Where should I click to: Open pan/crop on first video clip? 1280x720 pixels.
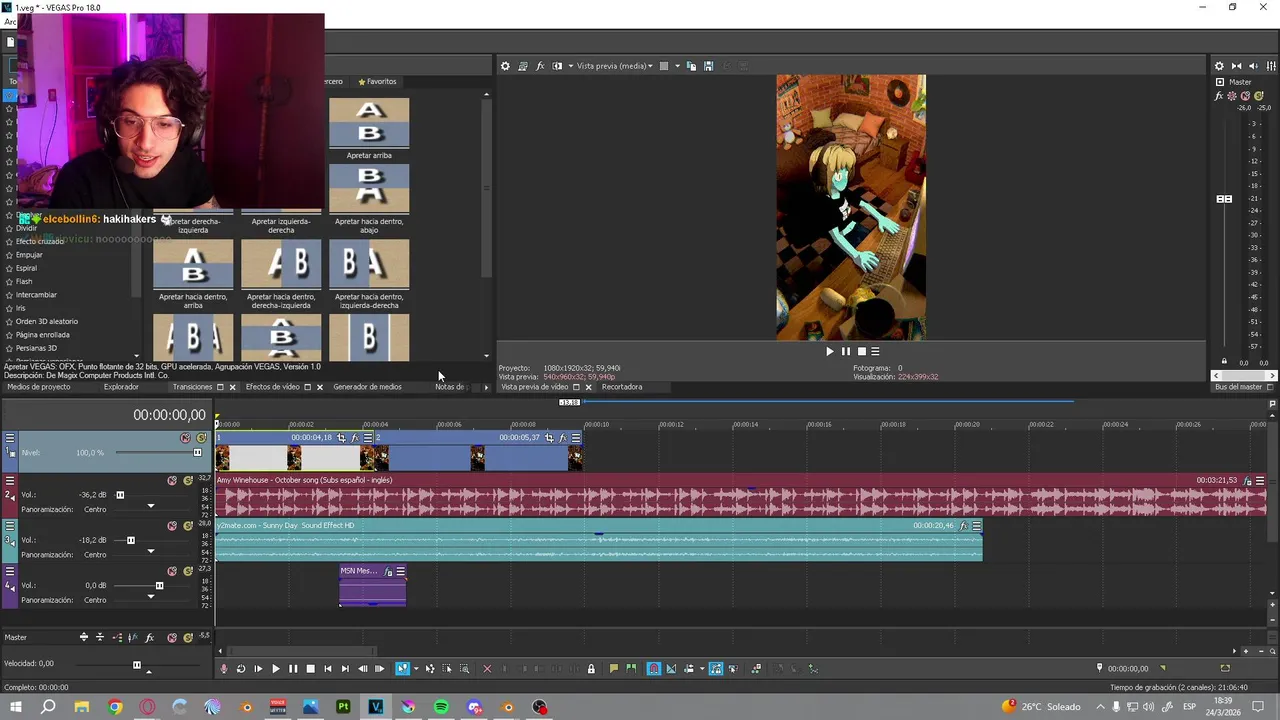(341, 438)
